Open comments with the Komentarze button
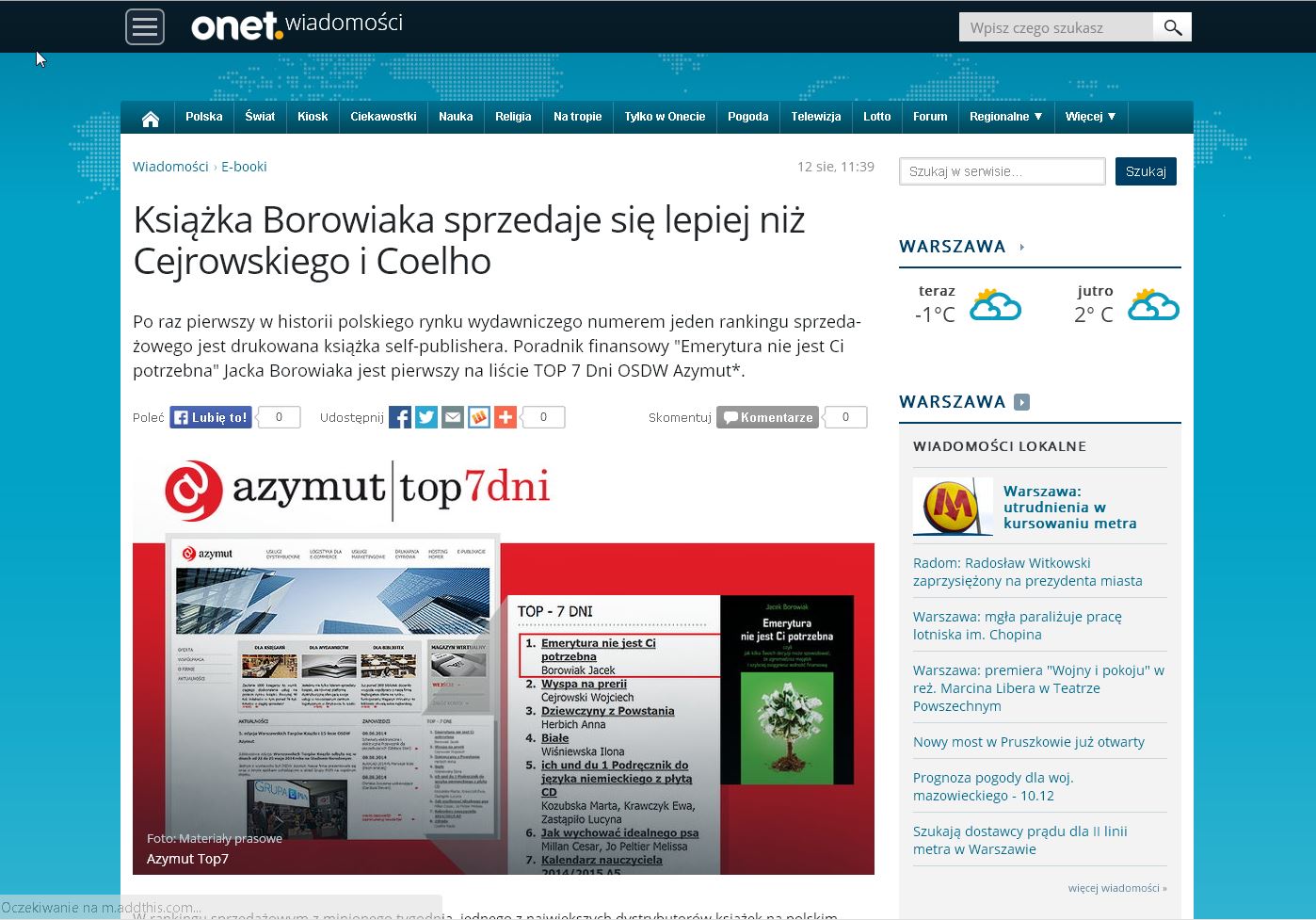Image resolution: width=1316 pixels, height=920 pixels. [769, 417]
